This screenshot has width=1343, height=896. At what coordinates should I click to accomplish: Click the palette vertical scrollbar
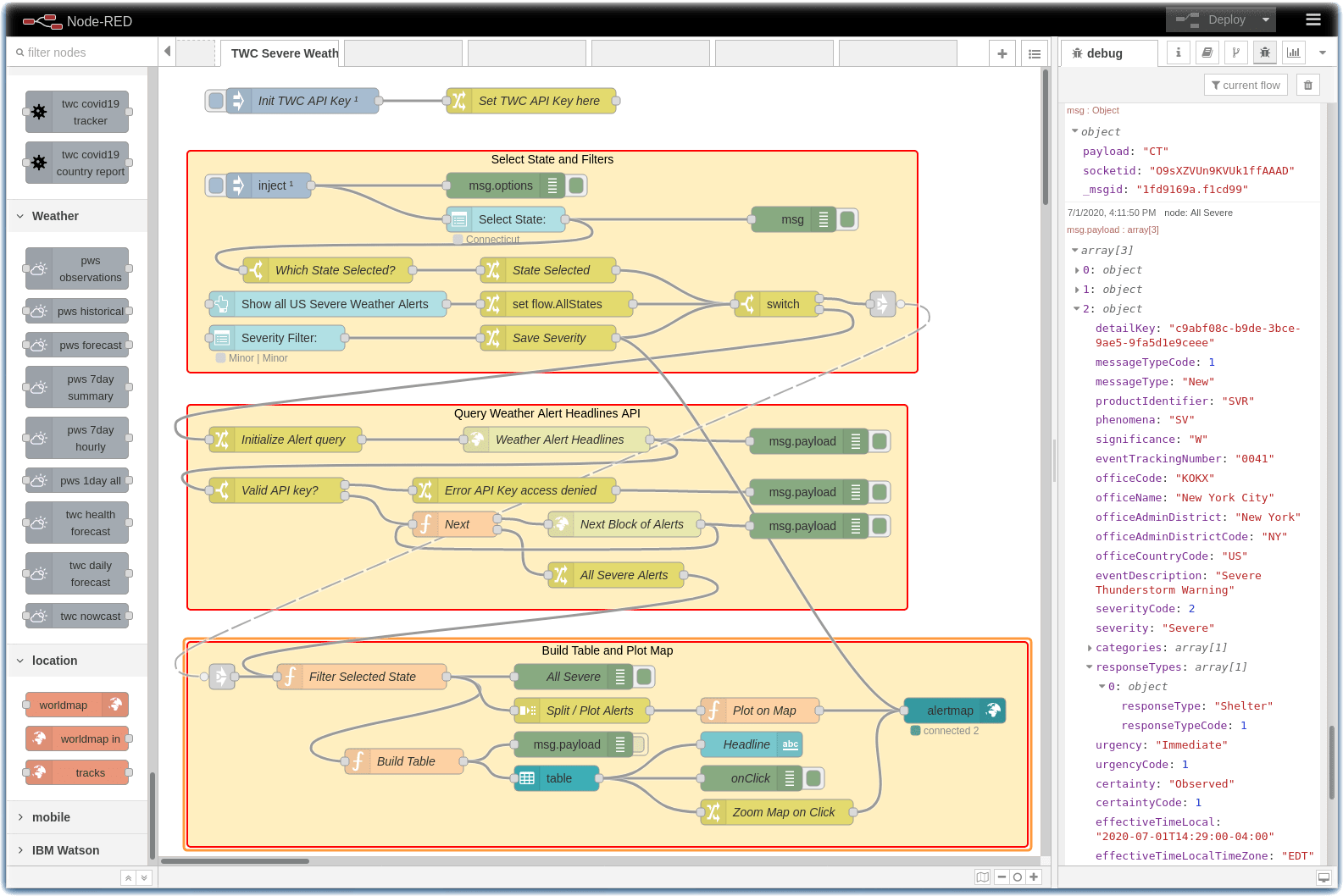click(153, 816)
